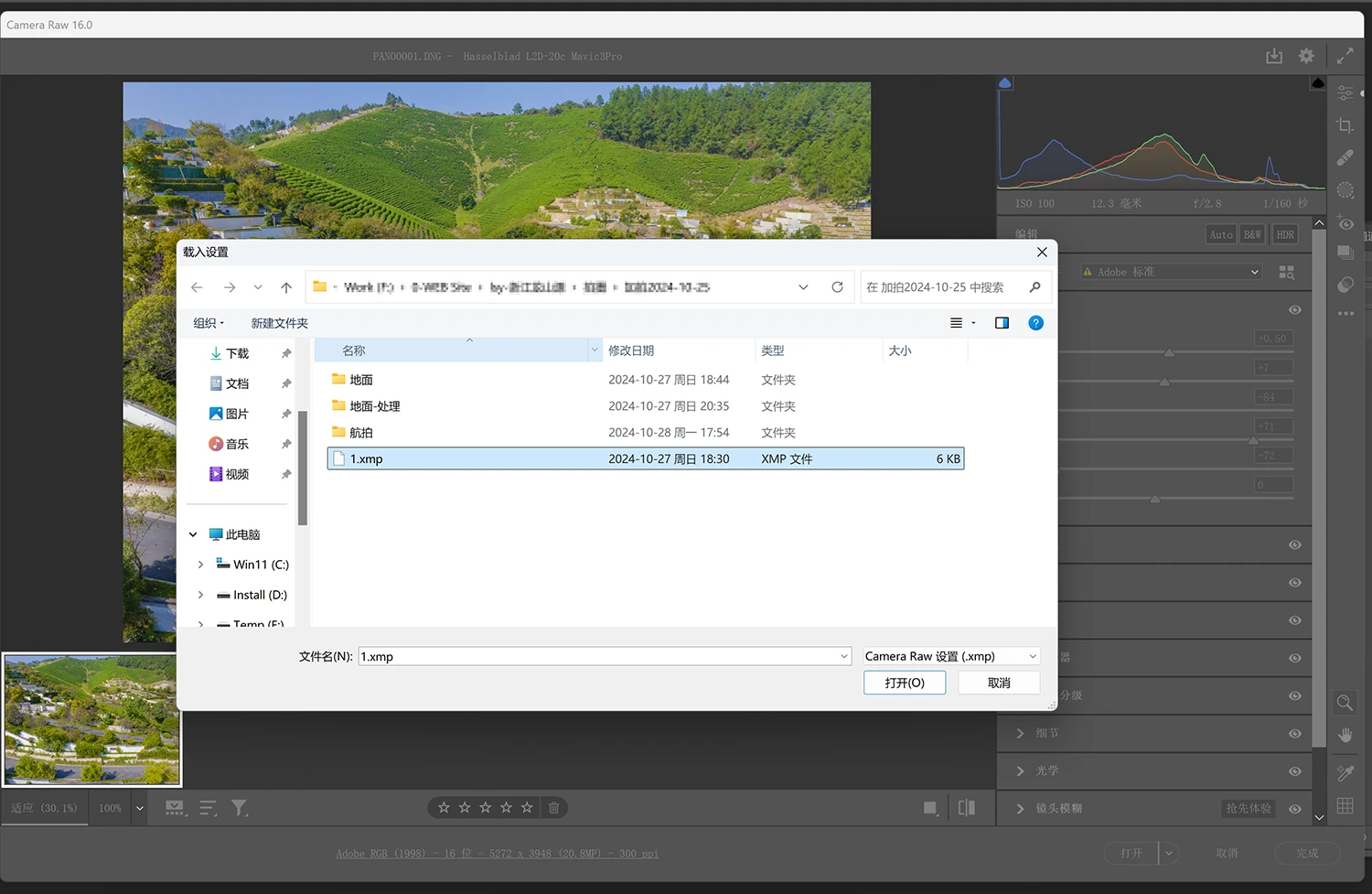This screenshot has height=894, width=1372.
Task: Select the Hand pan tool
Action: [1345, 735]
